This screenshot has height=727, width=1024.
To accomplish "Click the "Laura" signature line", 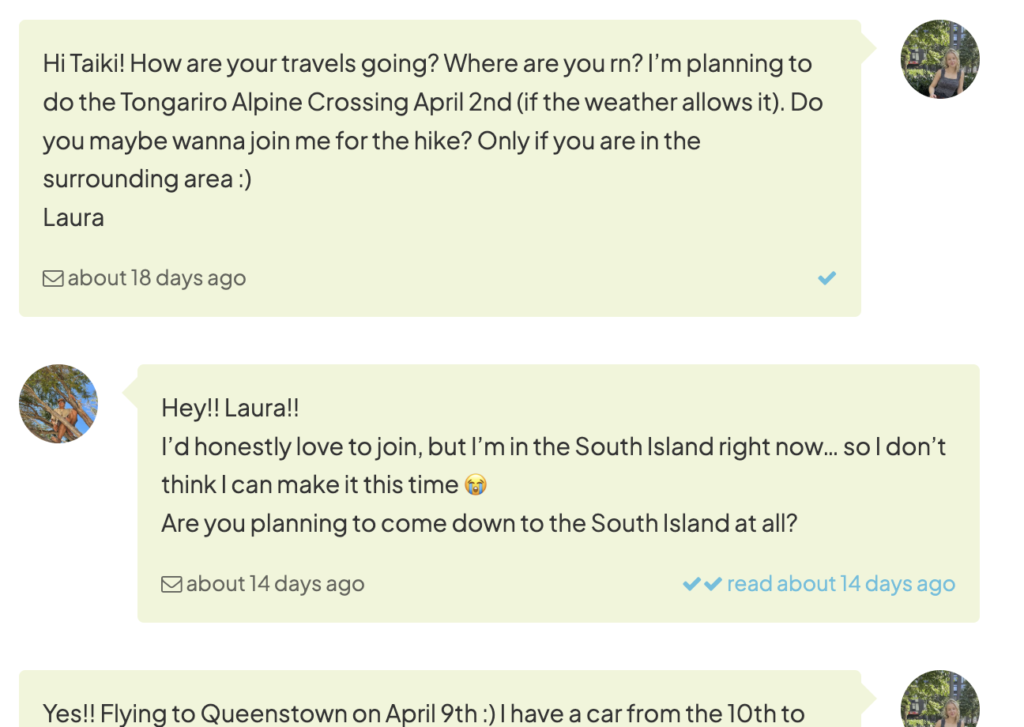I will (x=73, y=217).
